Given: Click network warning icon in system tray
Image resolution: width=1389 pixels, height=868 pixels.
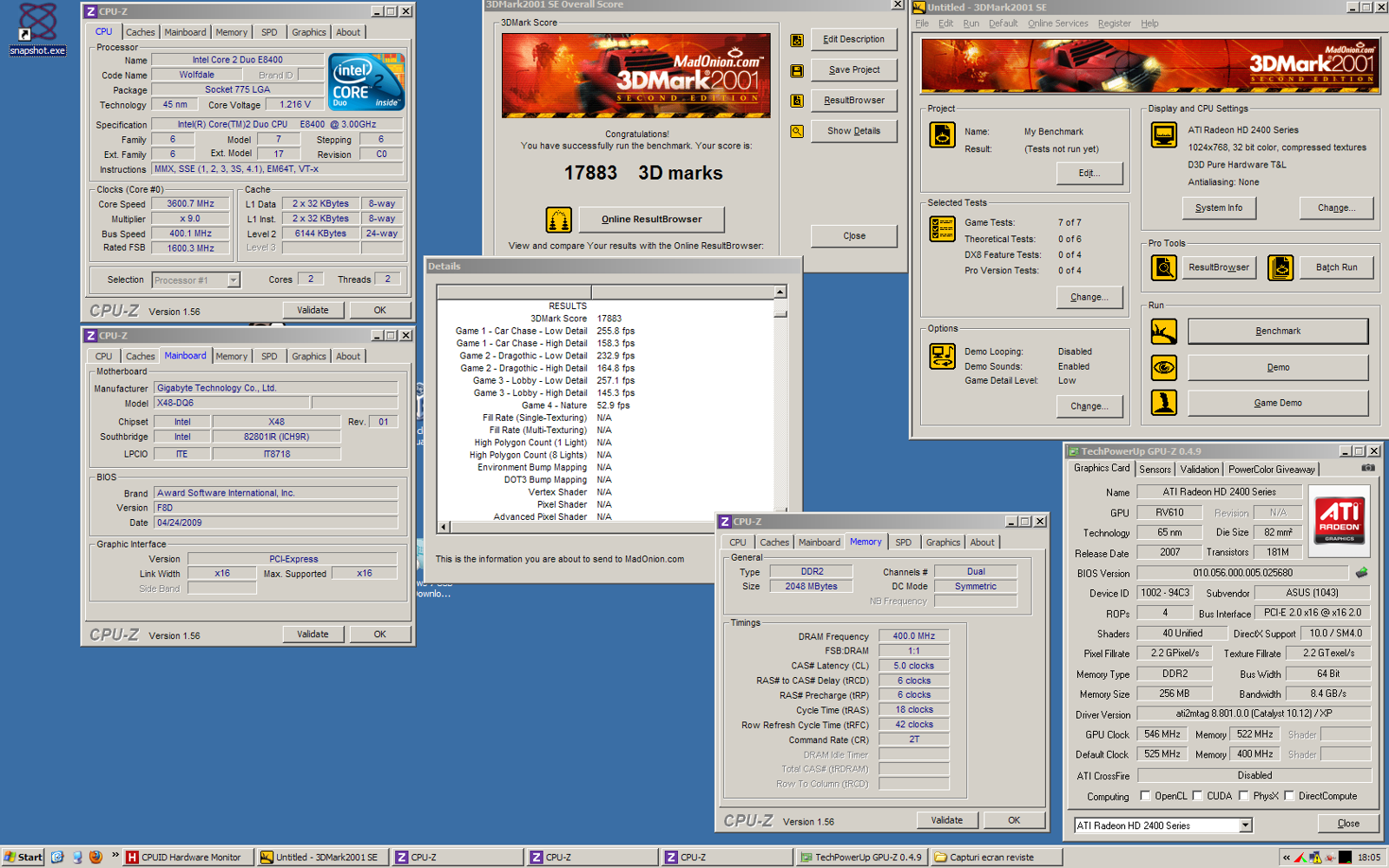Looking at the screenshot, I should [1315, 857].
